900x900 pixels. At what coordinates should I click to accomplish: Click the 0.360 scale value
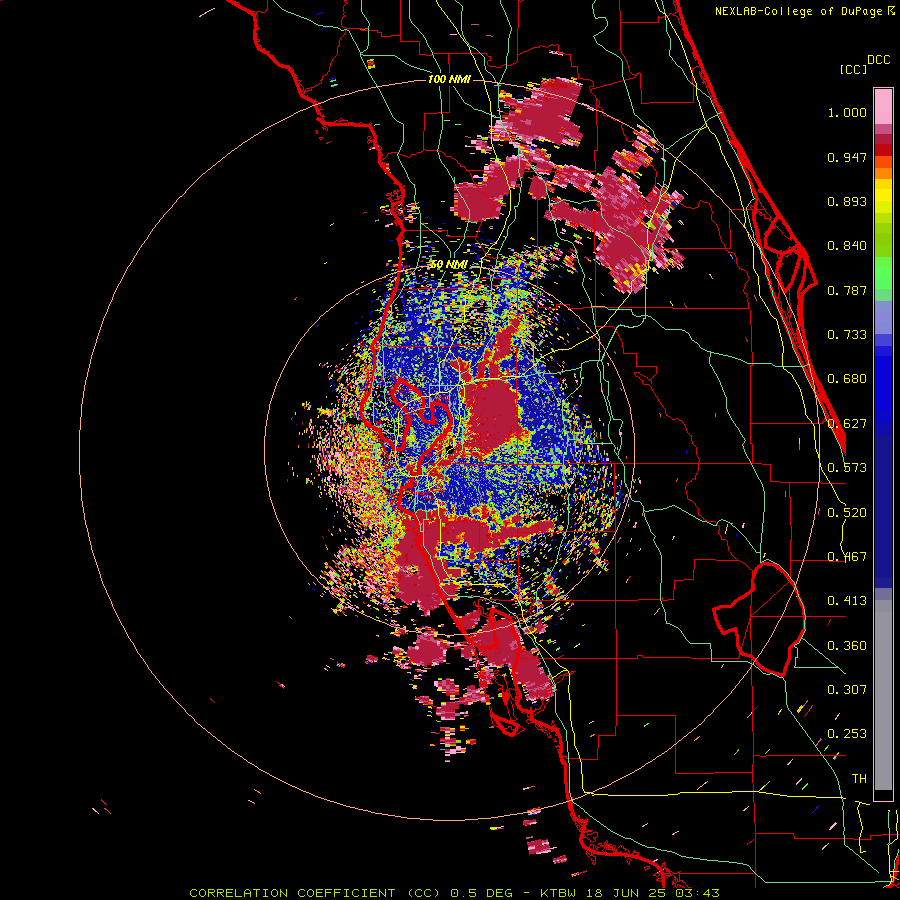click(847, 646)
